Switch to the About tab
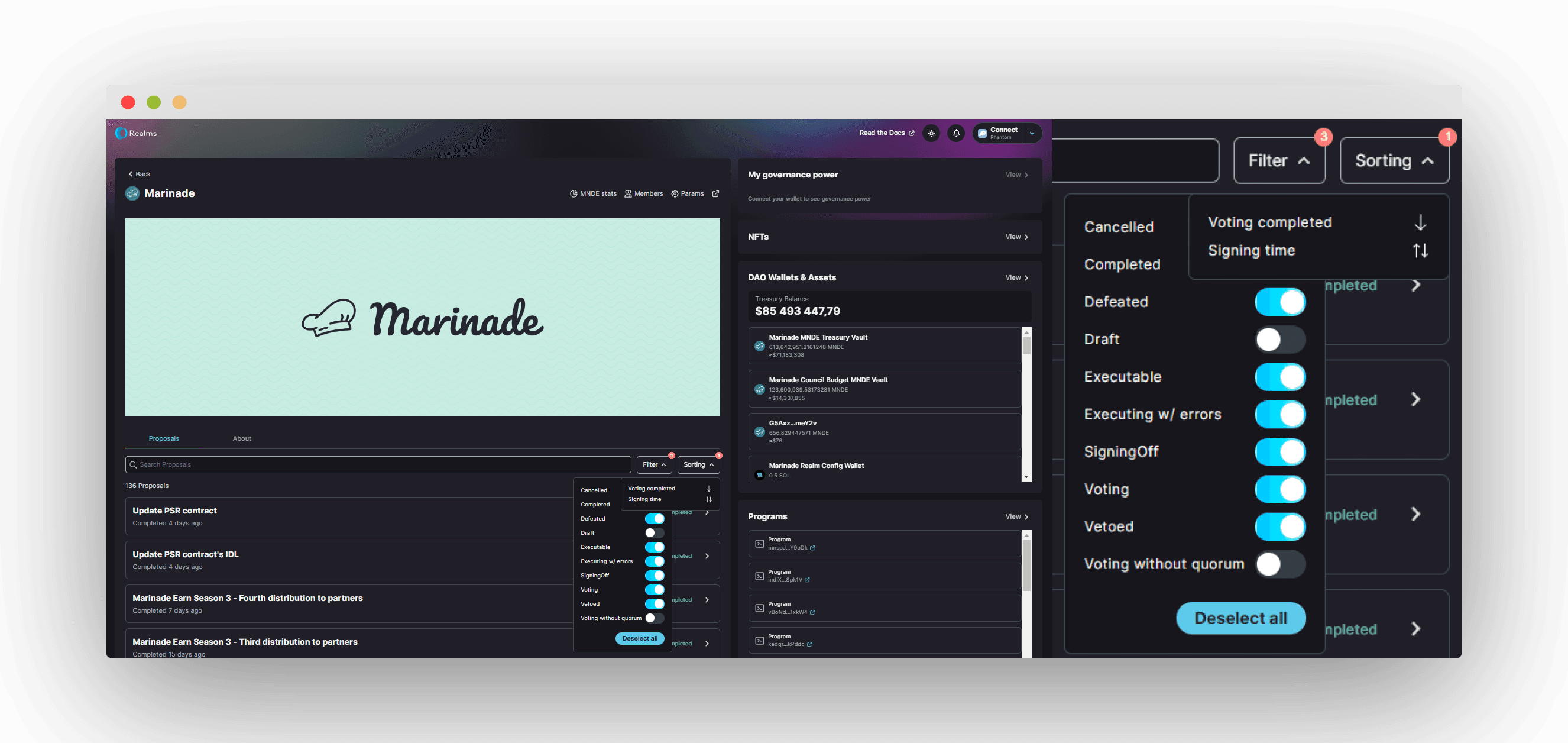The height and width of the screenshot is (743, 1568). (x=242, y=438)
